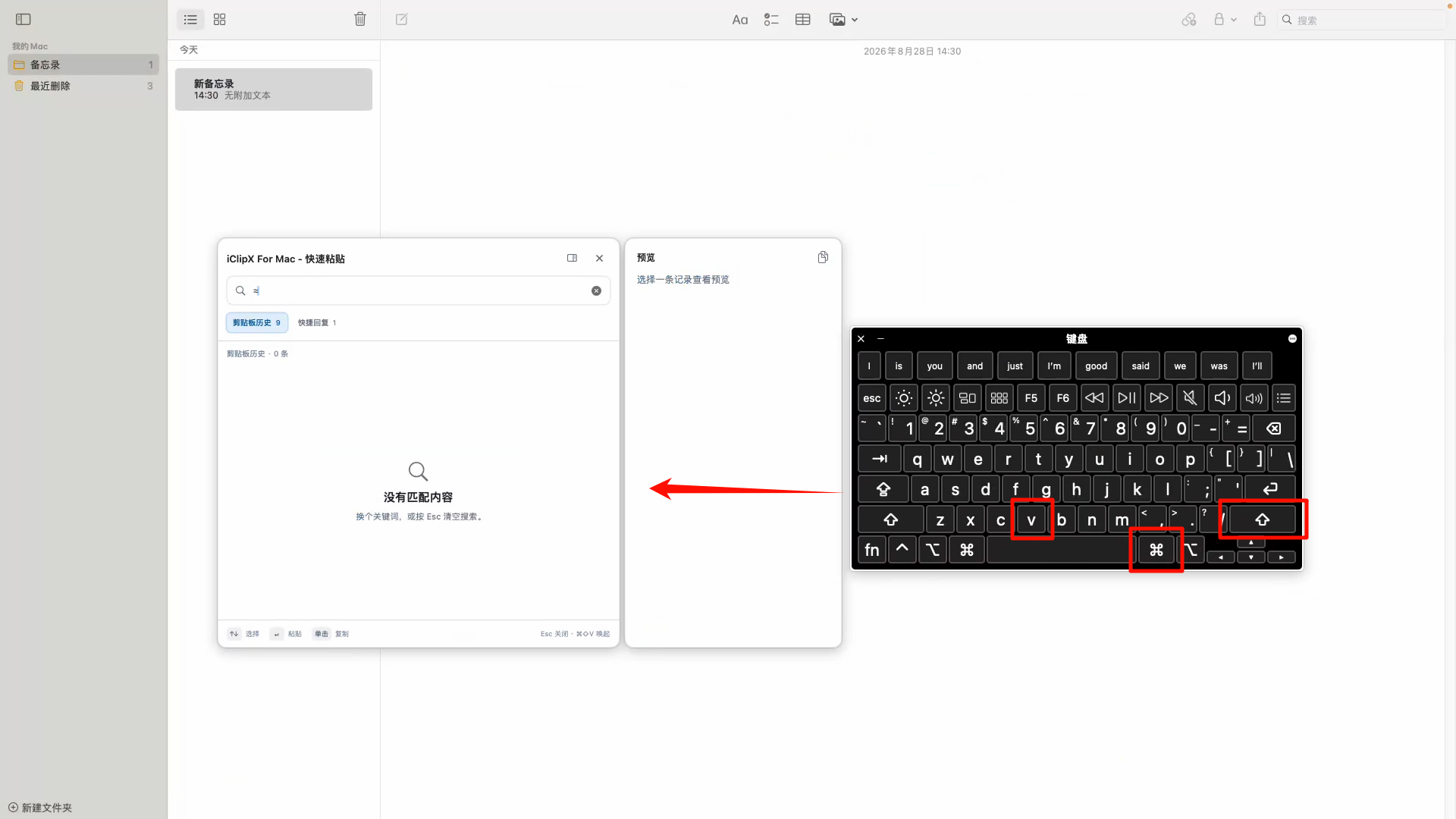Image resolution: width=1456 pixels, height=819 pixels.
Task: Open the 最近删除 folder
Action: click(x=83, y=86)
